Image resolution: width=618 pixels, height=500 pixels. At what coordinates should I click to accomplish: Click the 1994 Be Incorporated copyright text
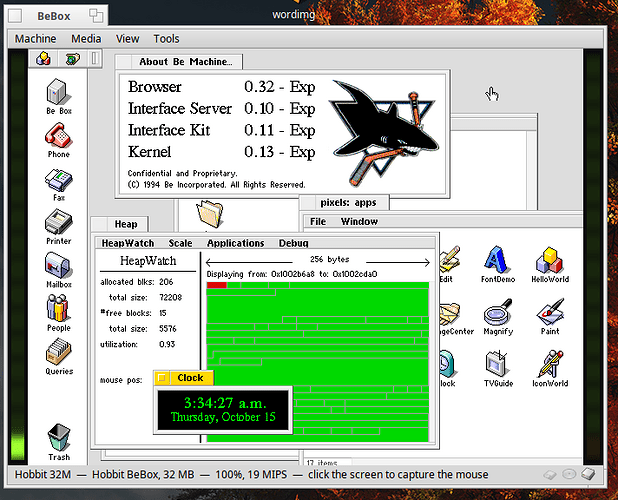click(216, 184)
